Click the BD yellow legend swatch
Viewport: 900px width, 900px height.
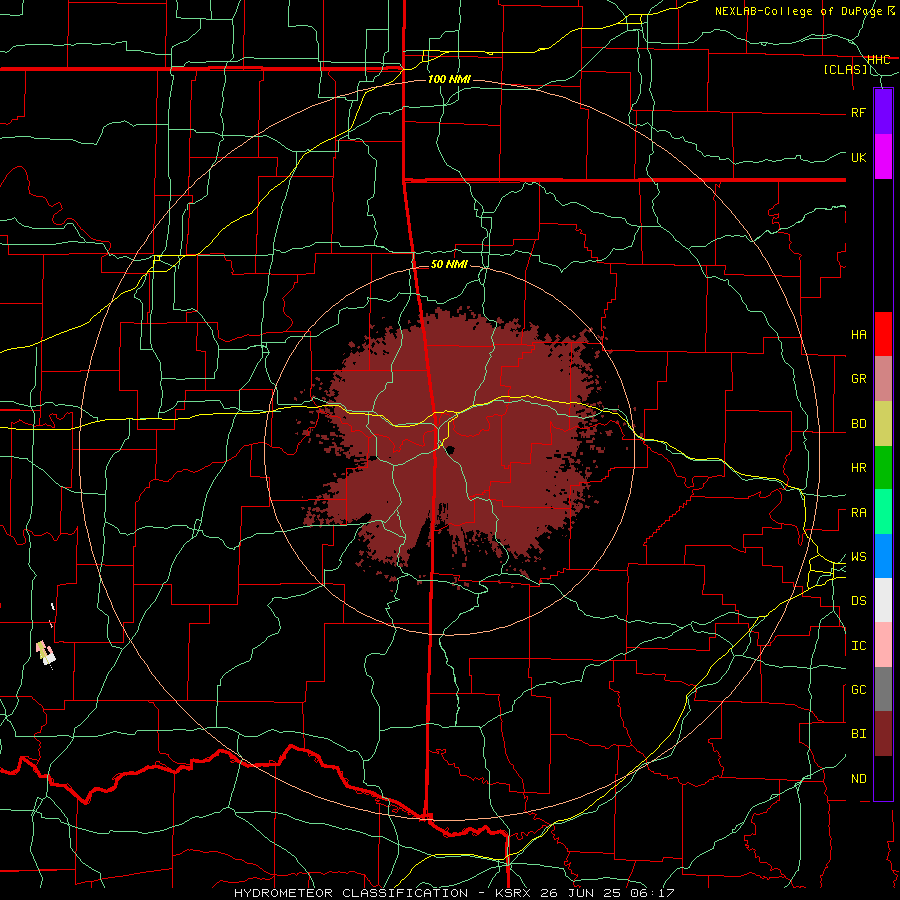pyautogui.click(x=883, y=424)
